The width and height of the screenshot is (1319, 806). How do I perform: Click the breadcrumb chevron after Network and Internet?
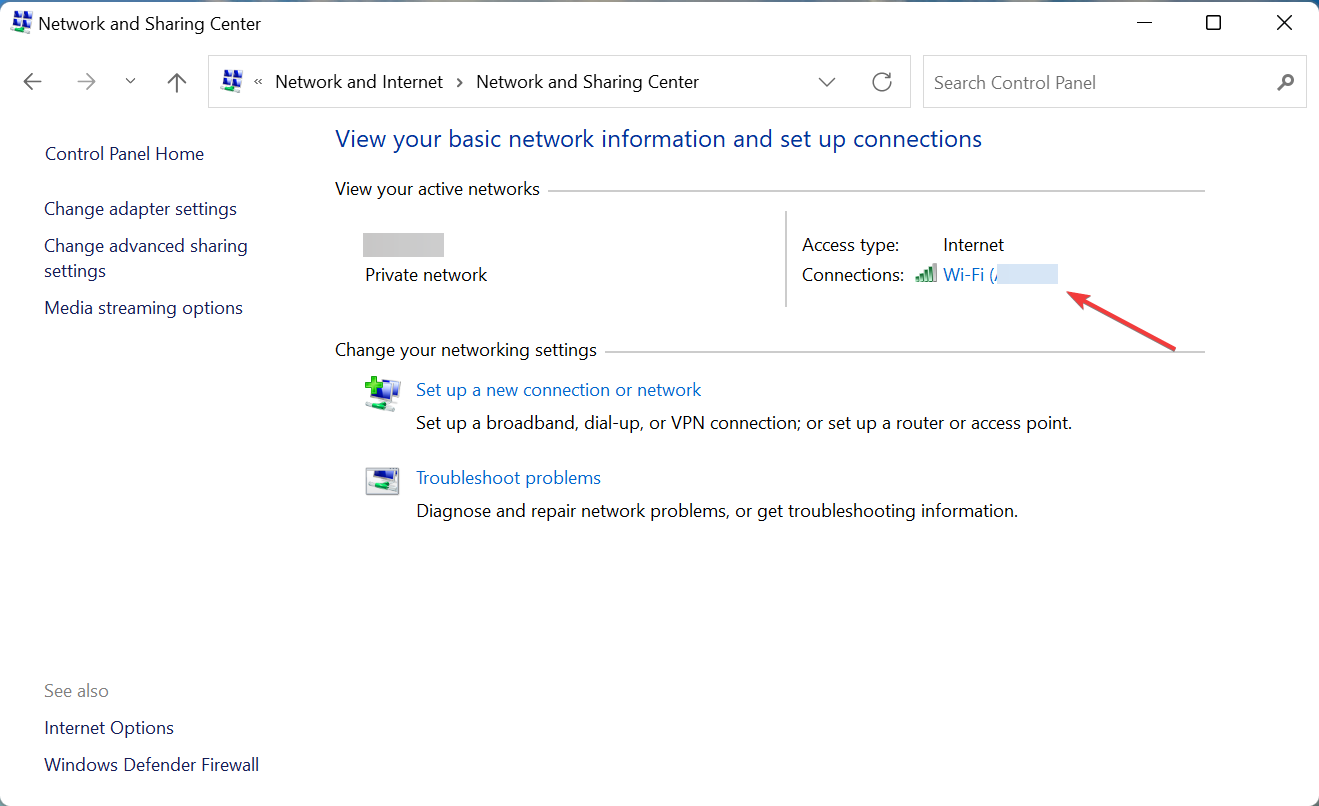[460, 82]
